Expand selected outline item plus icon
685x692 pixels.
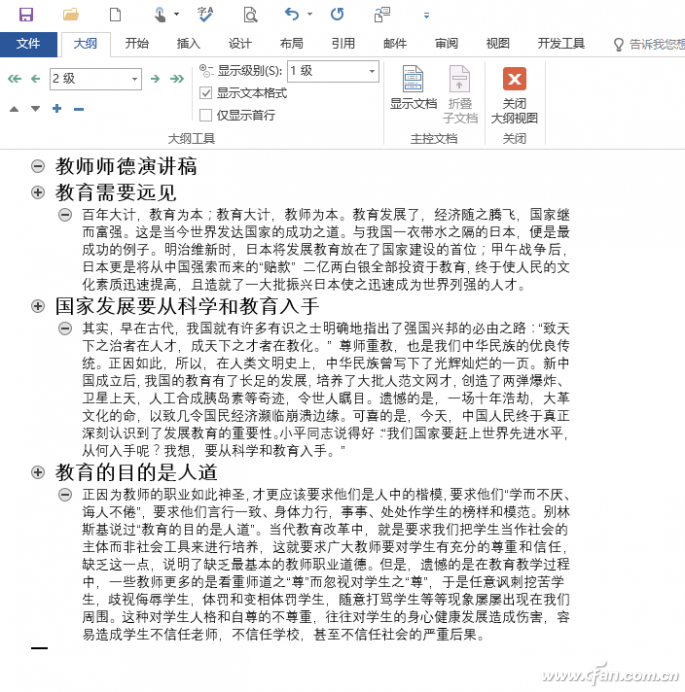pyautogui.click(x=57, y=109)
